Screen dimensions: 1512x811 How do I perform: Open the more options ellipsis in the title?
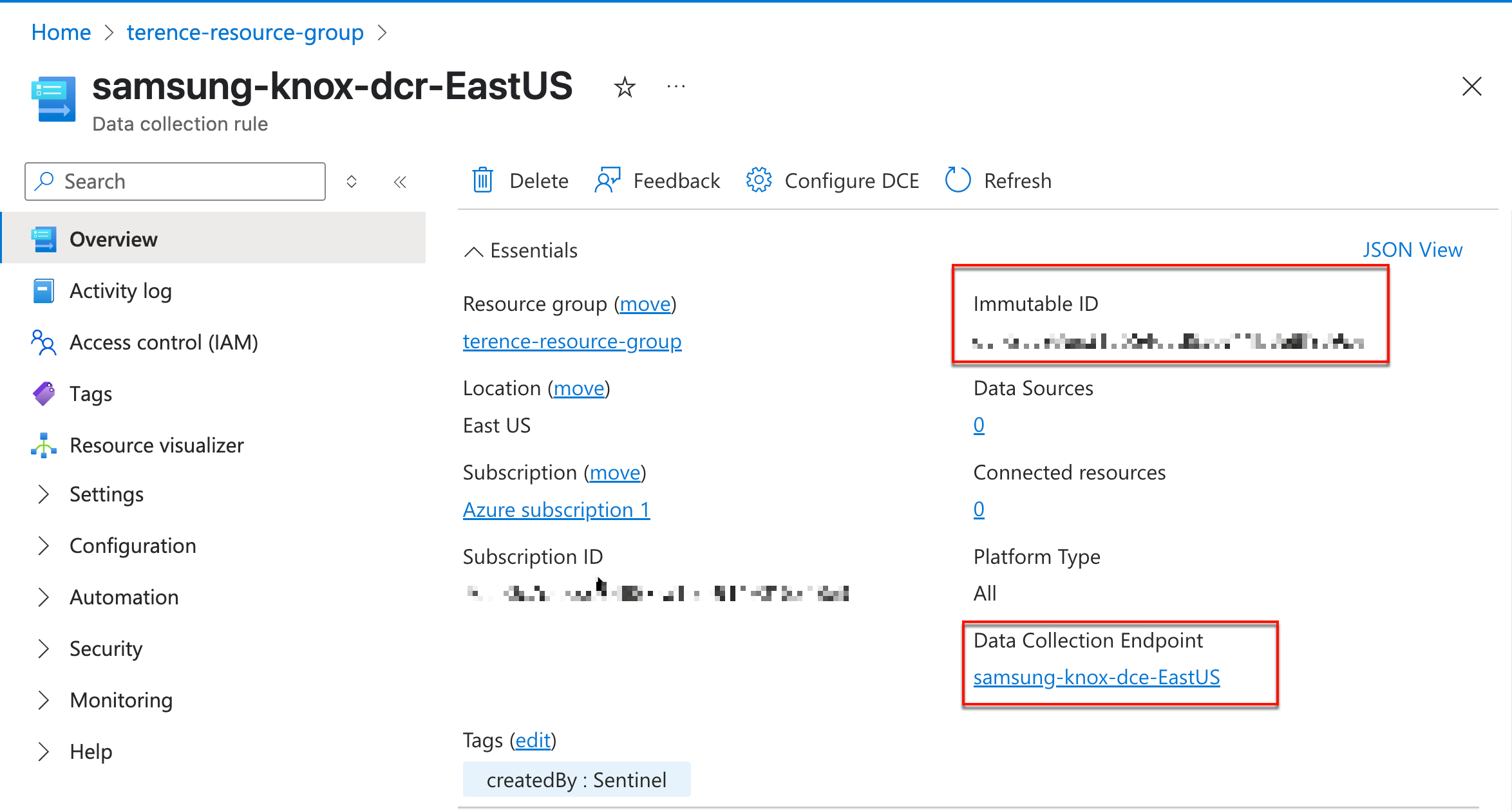coord(676,87)
